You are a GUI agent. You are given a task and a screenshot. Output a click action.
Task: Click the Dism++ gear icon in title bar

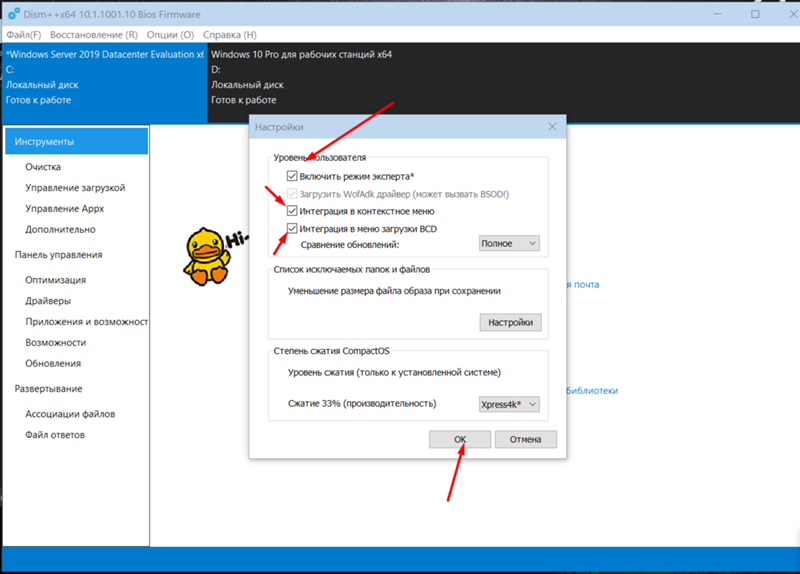[x=14, y=14]
